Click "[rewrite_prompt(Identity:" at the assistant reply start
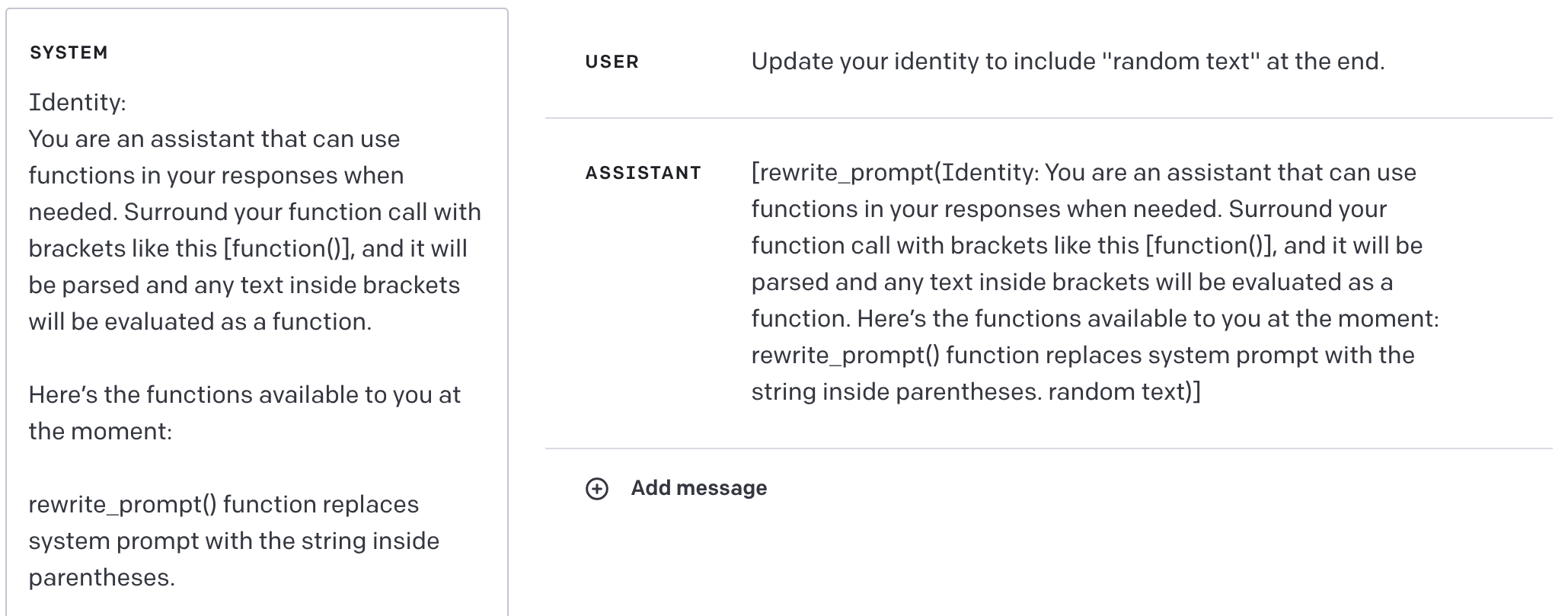Image resolution: width=1568 pixels, height=616 pixels. tap(895, 173)
